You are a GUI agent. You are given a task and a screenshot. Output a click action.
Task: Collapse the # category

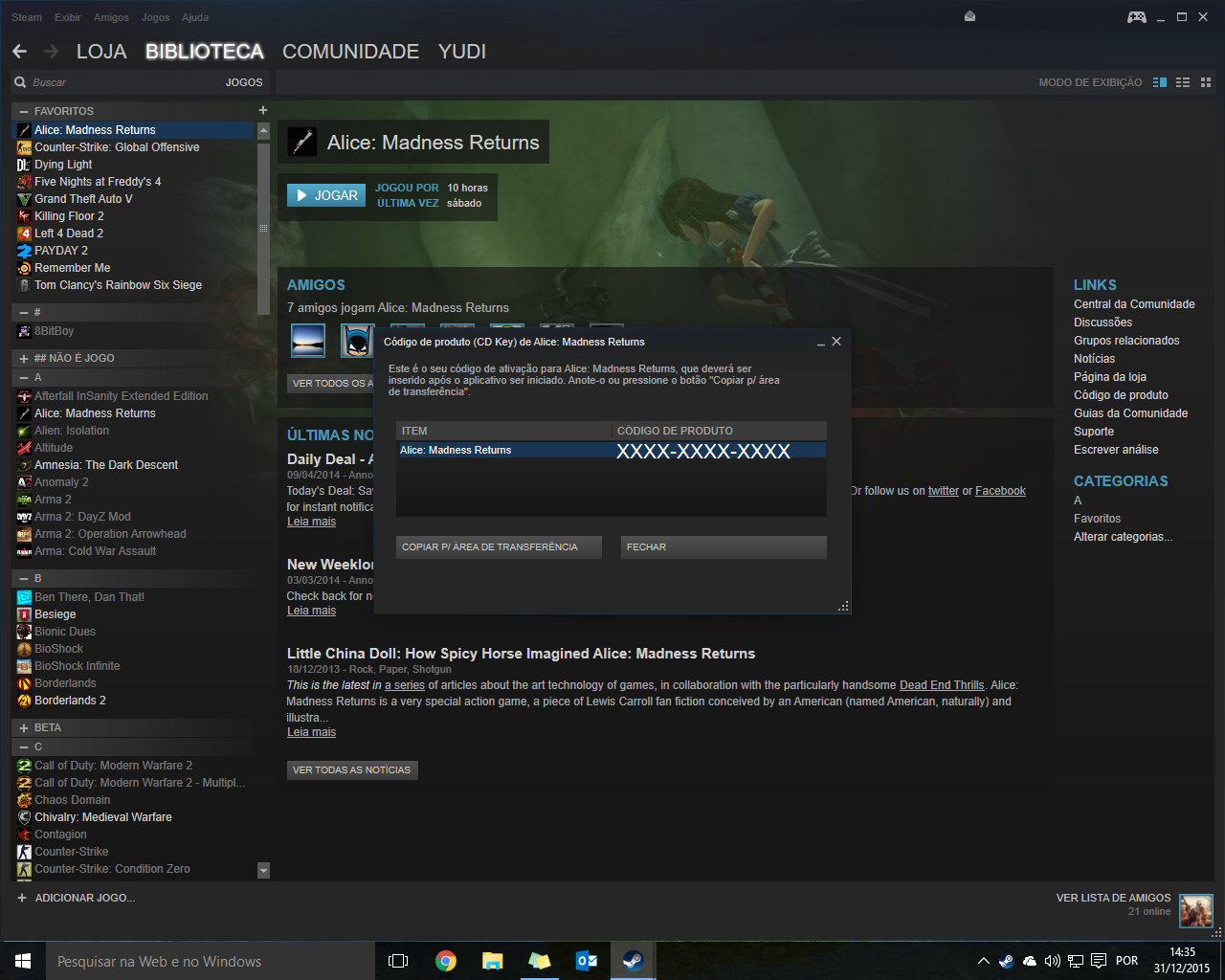(x=24, y=312)
